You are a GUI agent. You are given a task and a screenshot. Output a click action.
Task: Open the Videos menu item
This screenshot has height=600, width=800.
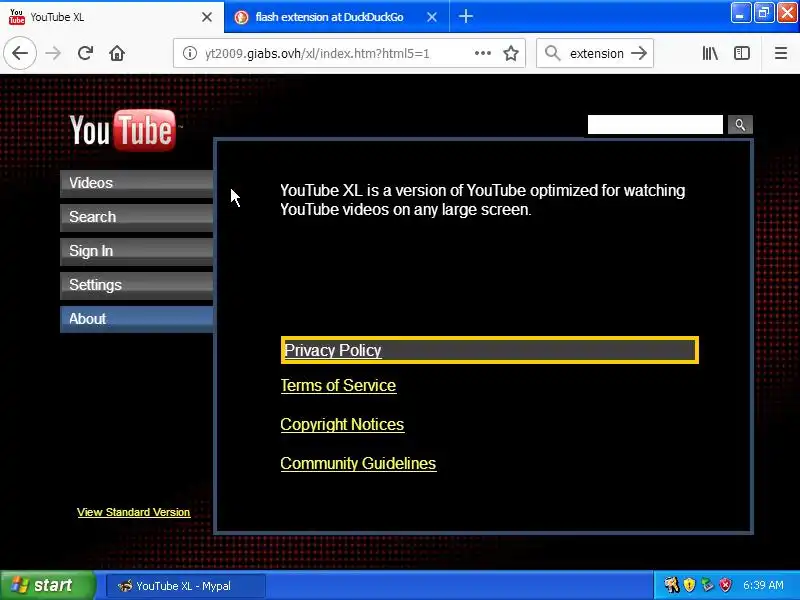(x=137, y=183)
